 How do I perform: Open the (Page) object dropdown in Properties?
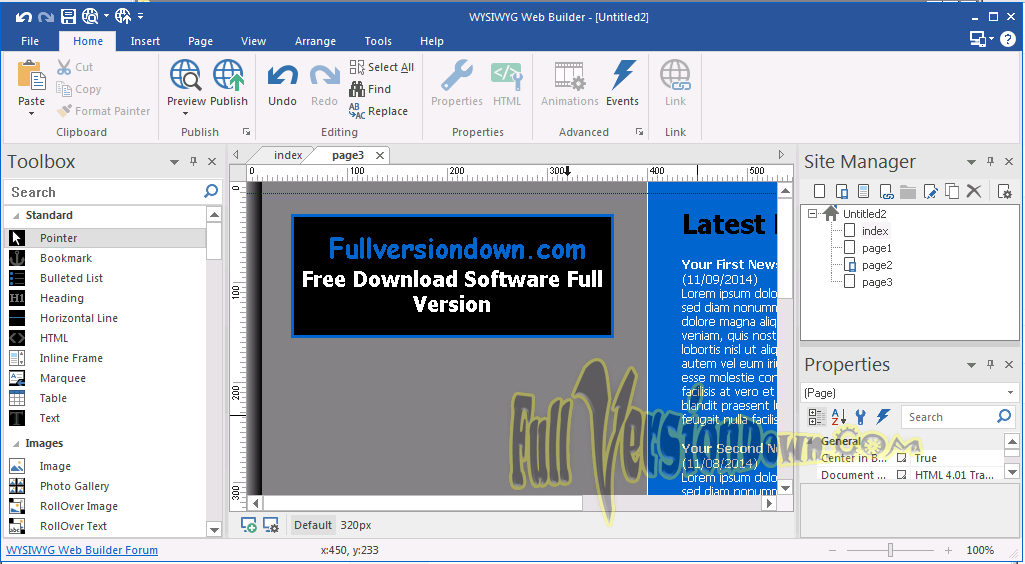coord(1011,393)
